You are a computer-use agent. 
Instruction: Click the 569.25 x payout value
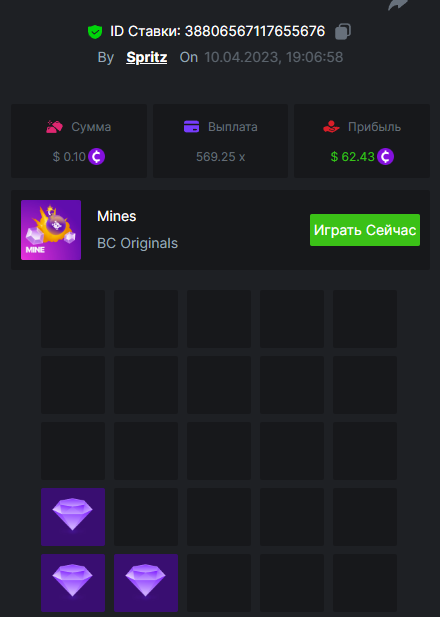(x=220, y=157)
